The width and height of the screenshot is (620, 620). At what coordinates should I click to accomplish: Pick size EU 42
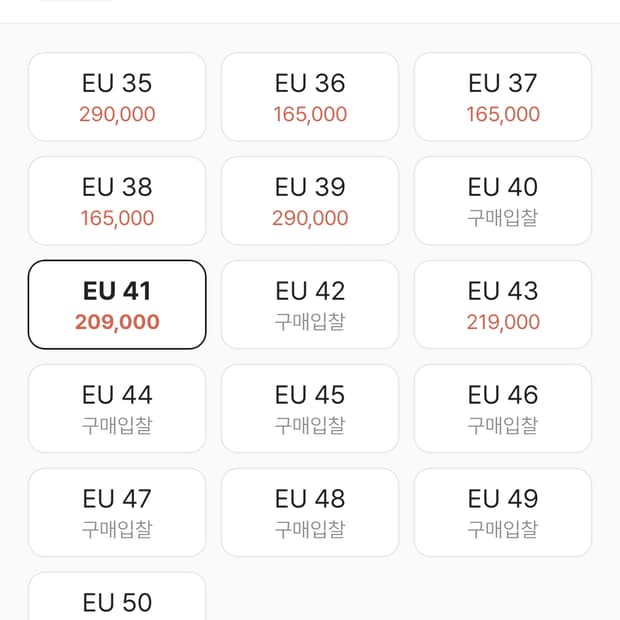point(310,305)
